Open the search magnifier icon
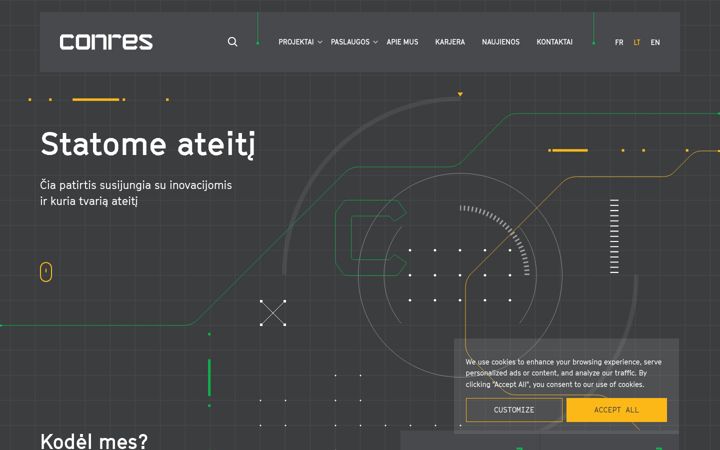The width and height of the screenshot is (720, 450). [x=232, y=42]
